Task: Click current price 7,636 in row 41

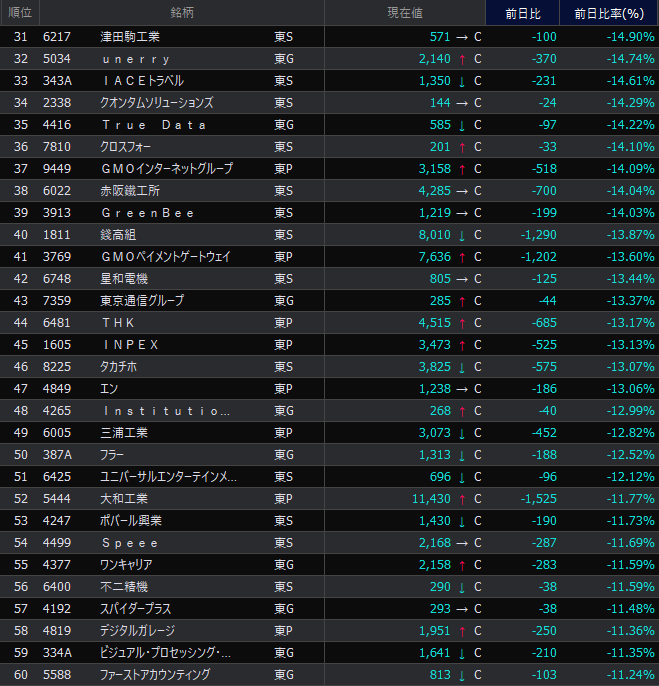Action: pos(435,257)
